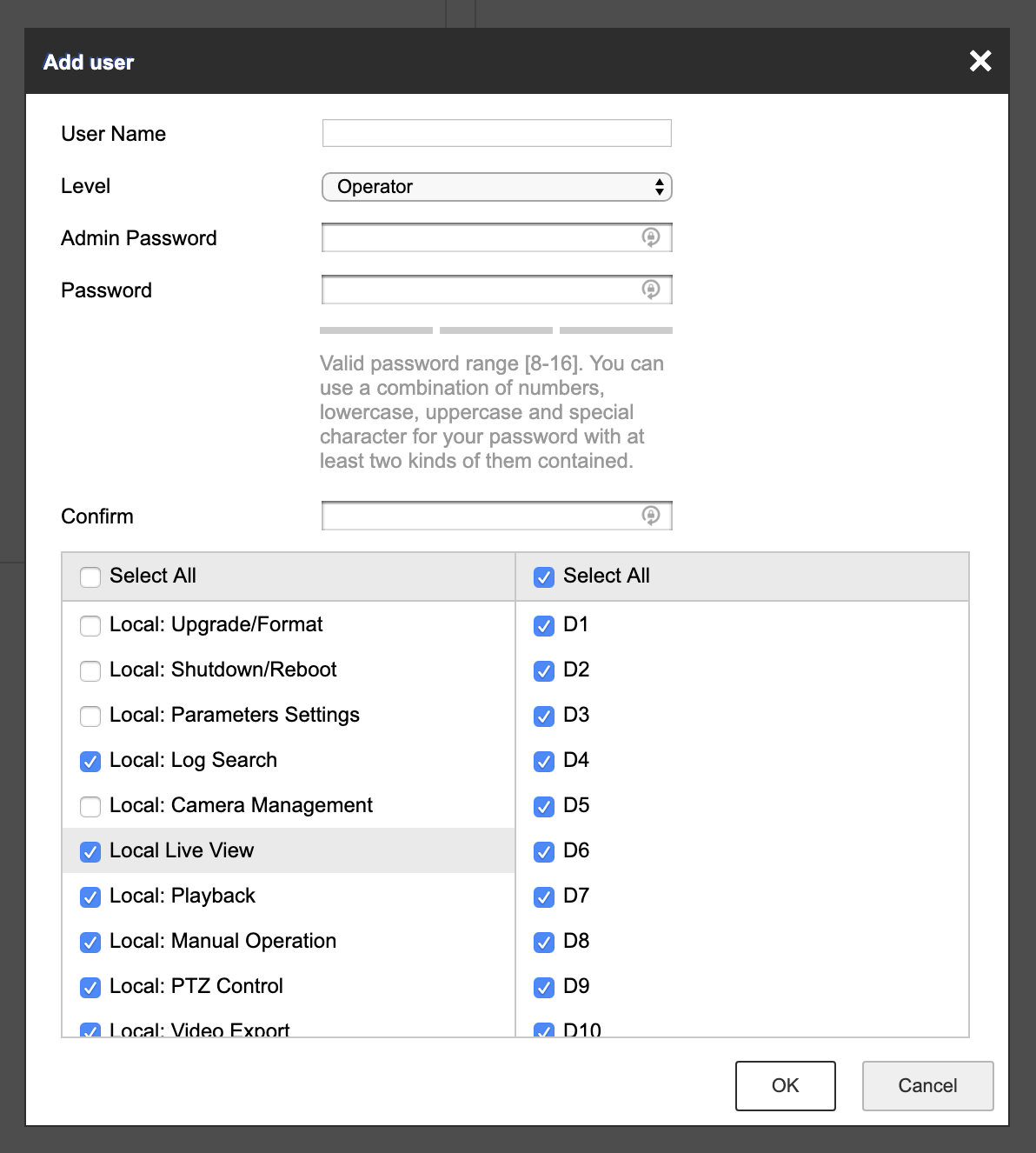Click the key icon in Admin Password field
The image size is (1036, 1153).
(650, 237)
